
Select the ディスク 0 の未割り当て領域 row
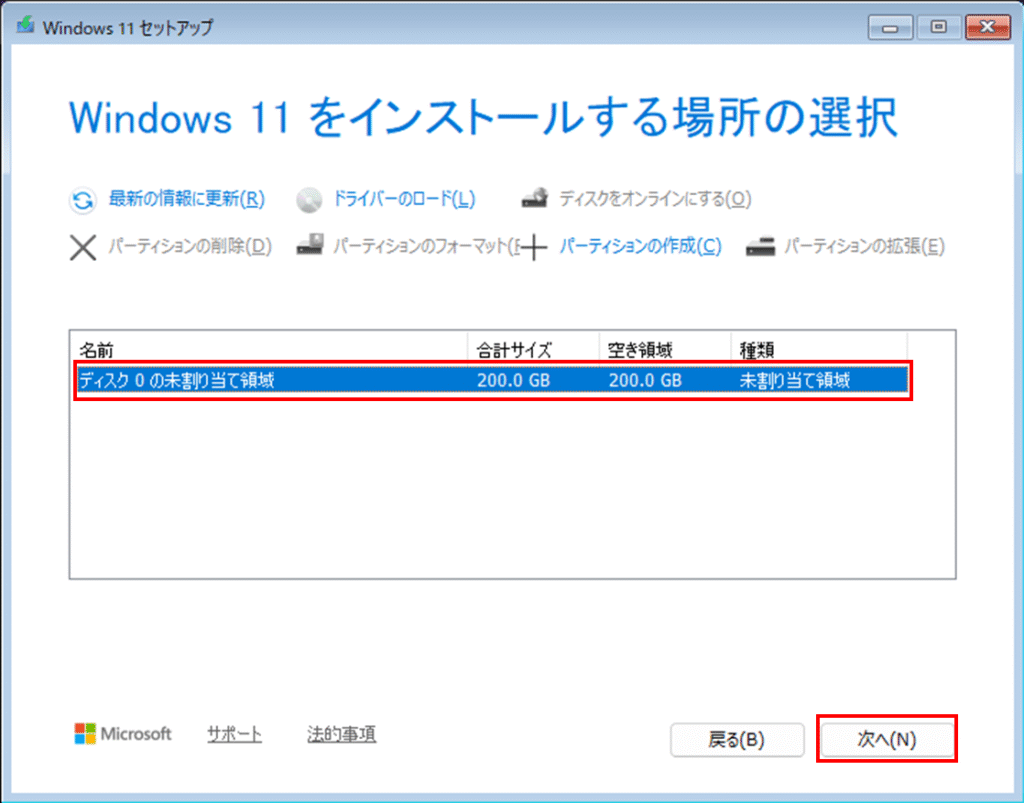point(492,381)
